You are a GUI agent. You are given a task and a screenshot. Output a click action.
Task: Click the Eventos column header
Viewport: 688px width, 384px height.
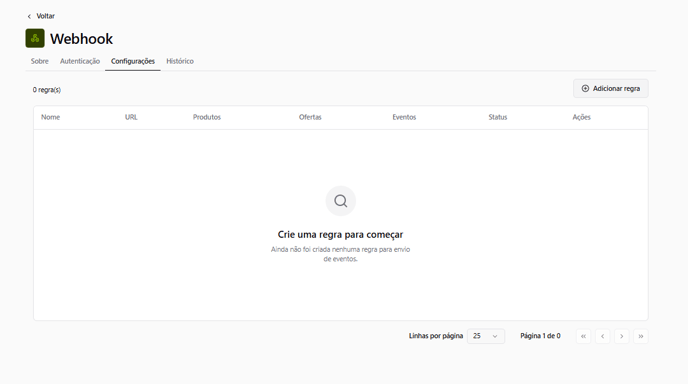point(404,117)
